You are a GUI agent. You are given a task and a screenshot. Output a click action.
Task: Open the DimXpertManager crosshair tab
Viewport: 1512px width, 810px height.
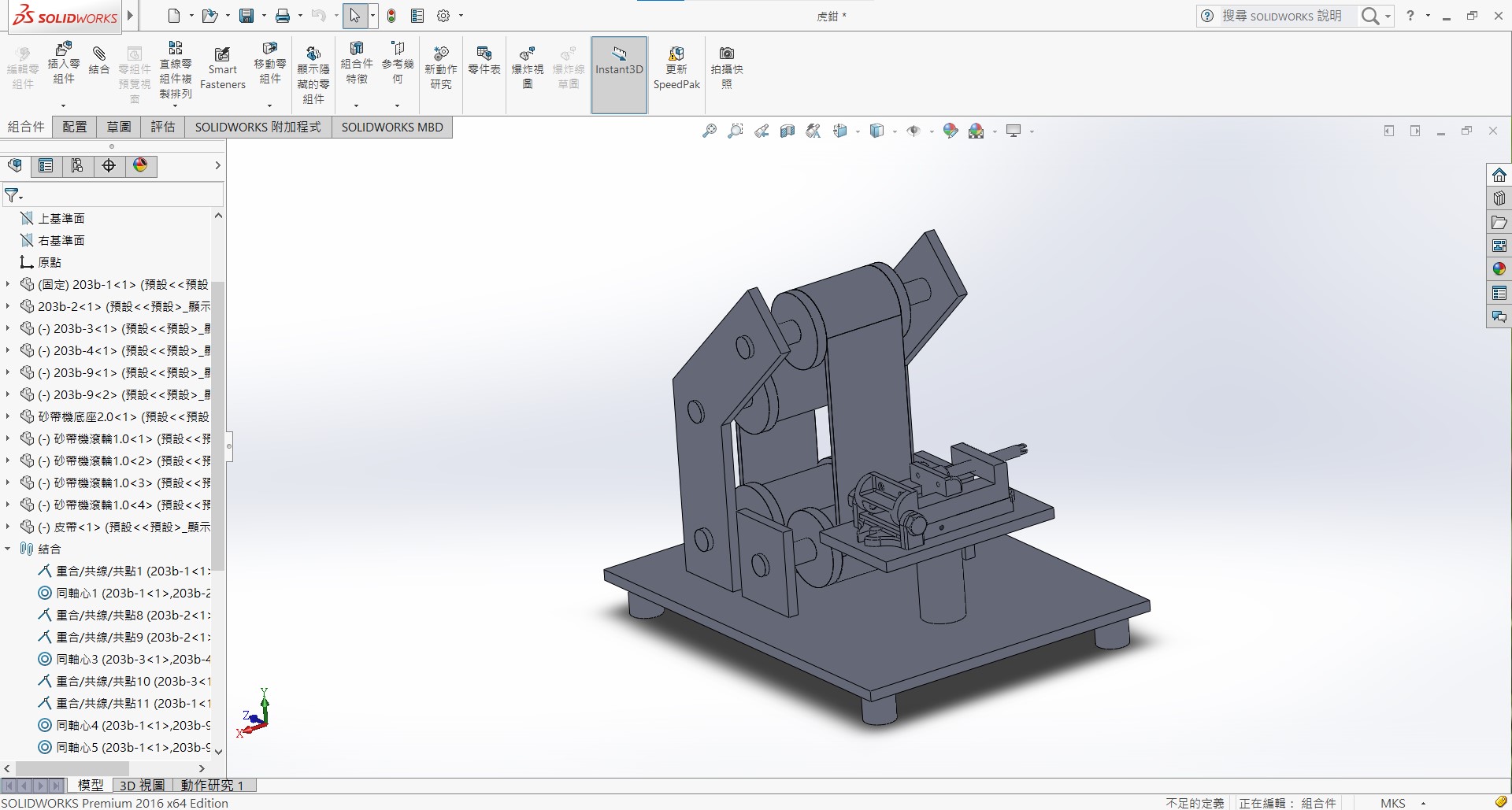[x=109, y=165]
